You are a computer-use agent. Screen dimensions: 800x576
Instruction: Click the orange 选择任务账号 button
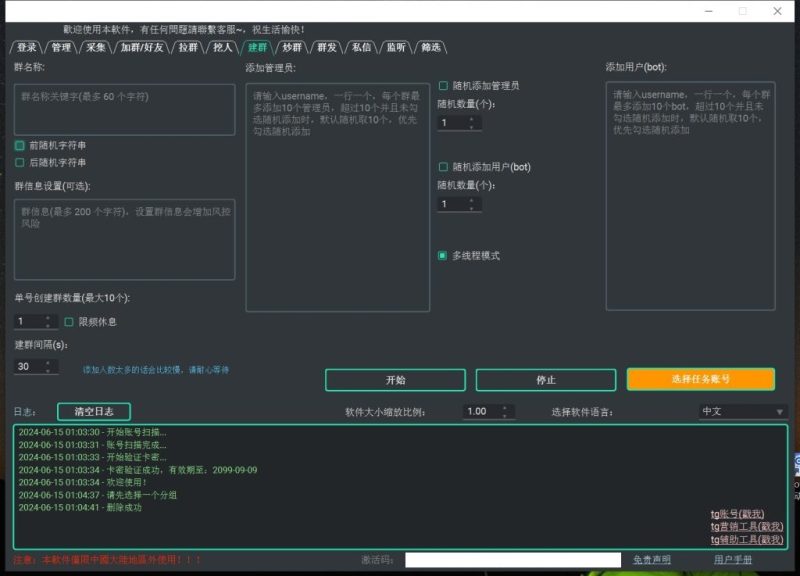pyautogui.click(x=700, y=380)
